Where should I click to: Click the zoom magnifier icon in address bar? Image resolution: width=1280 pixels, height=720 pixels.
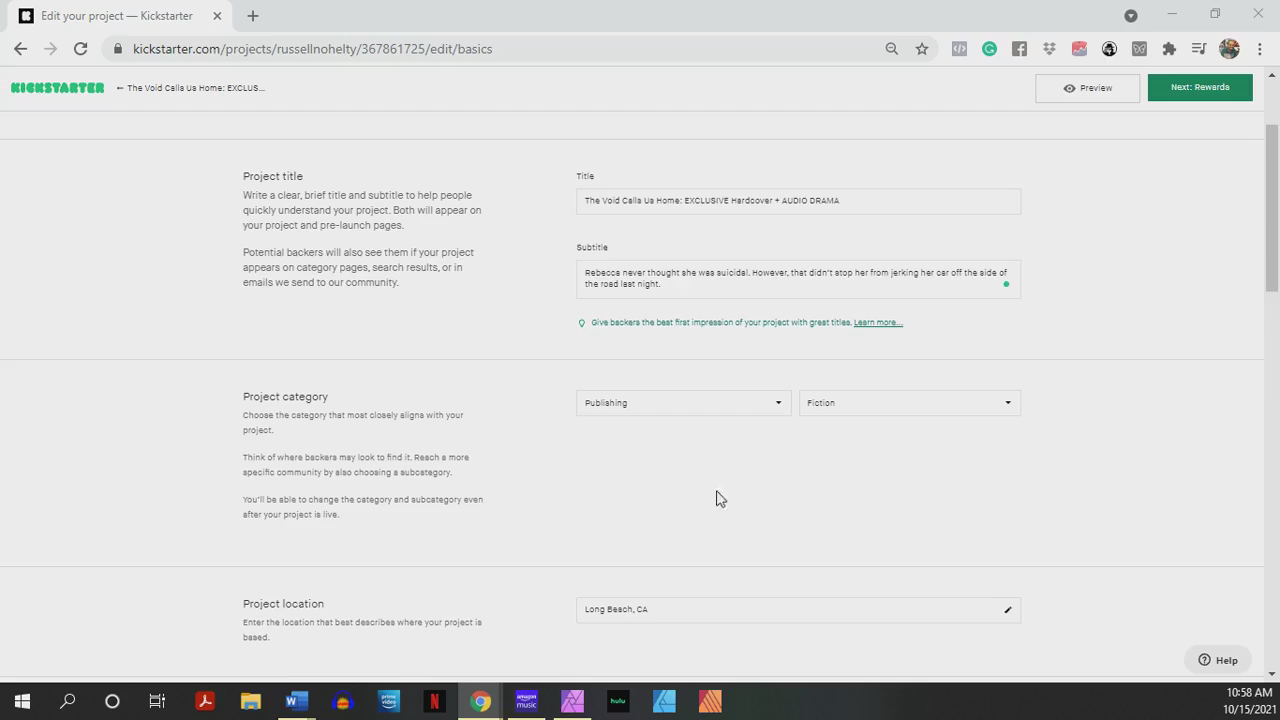click(x=891, y=49)
